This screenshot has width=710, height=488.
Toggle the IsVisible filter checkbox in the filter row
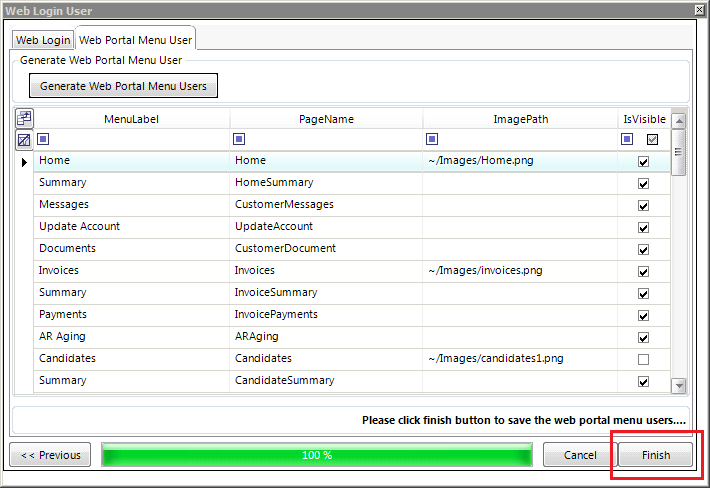click(x=652, y=139)
